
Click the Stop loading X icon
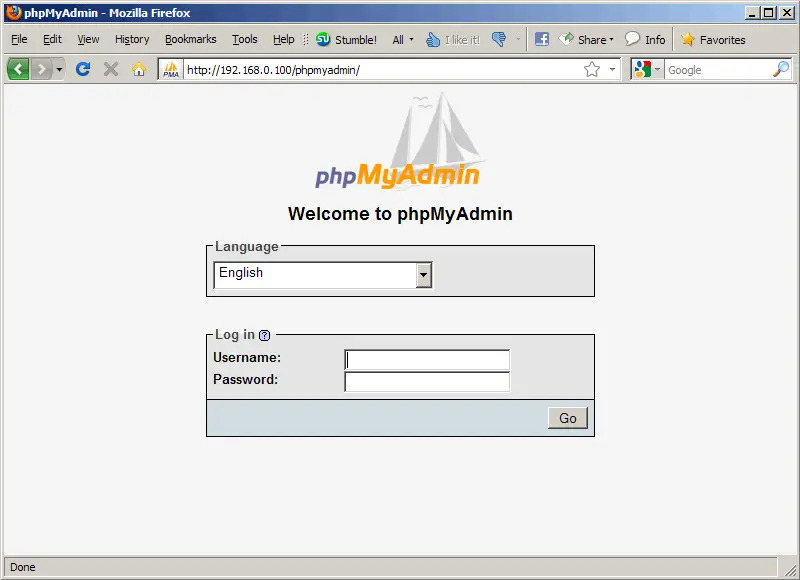point(111,69)
